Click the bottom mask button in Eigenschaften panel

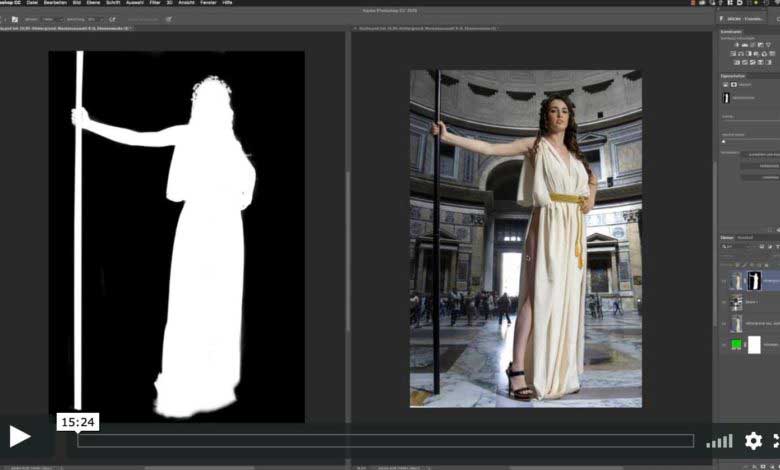click(760, 176)
